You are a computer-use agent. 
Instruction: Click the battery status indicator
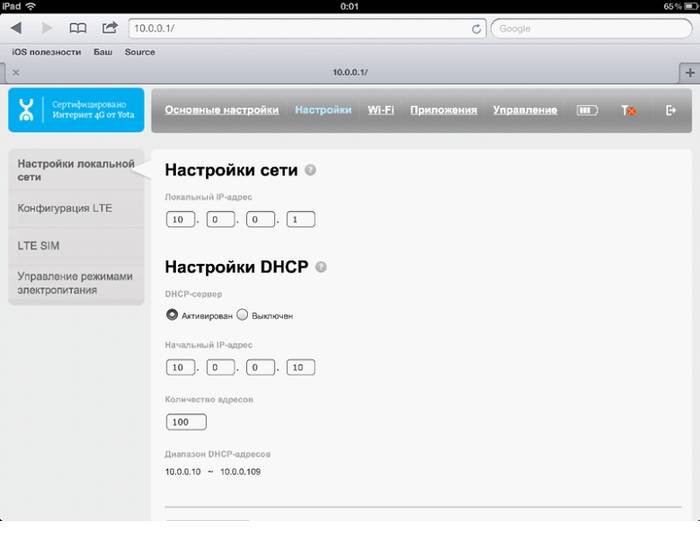[x=589, y=110]
